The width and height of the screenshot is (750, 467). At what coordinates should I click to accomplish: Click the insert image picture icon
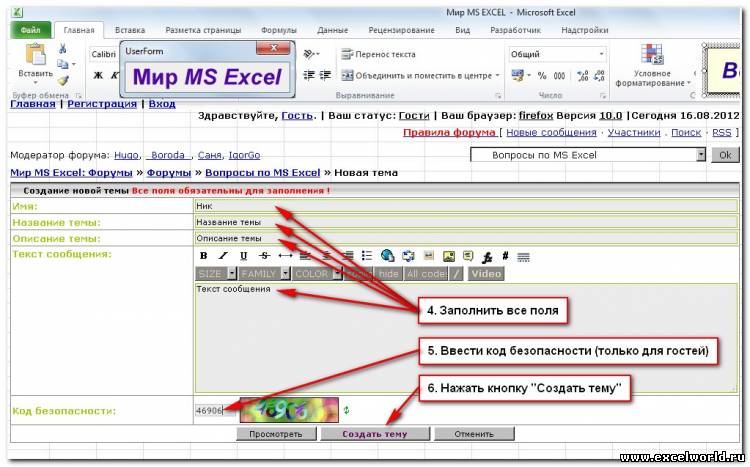click(449, 256)
